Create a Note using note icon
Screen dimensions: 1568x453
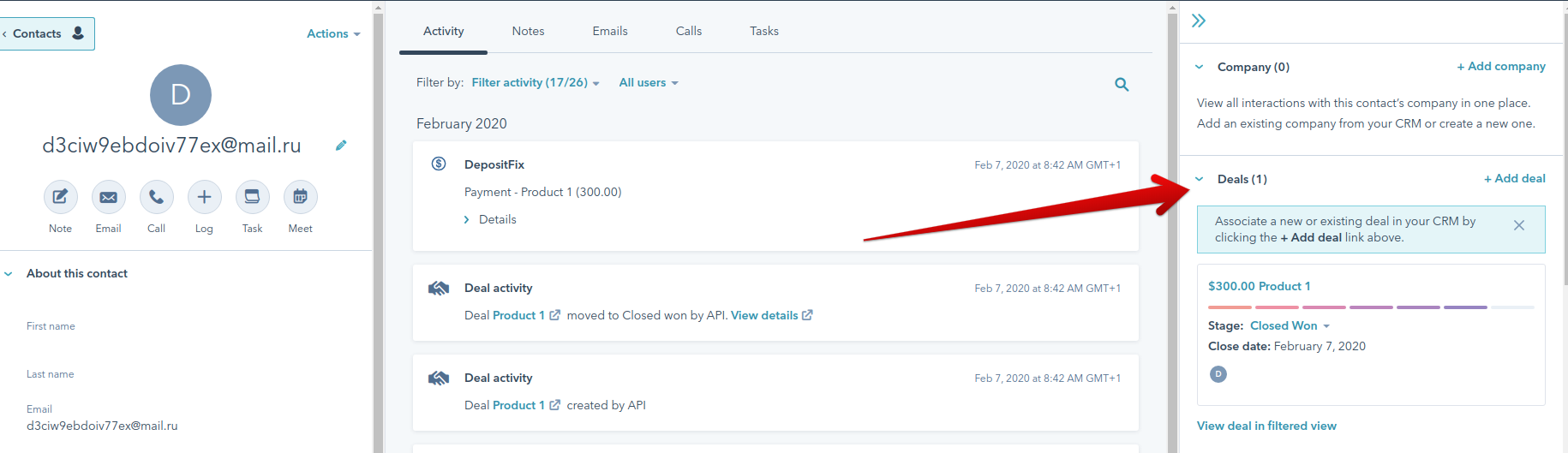pos(61,197)
